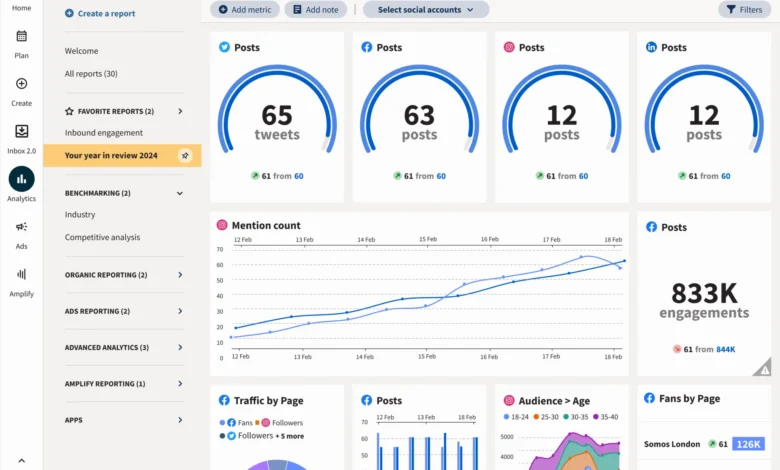This screenshot has height=470, width=780.
Task: Expand the Organic Reporting section
Action: click(180, 275)
